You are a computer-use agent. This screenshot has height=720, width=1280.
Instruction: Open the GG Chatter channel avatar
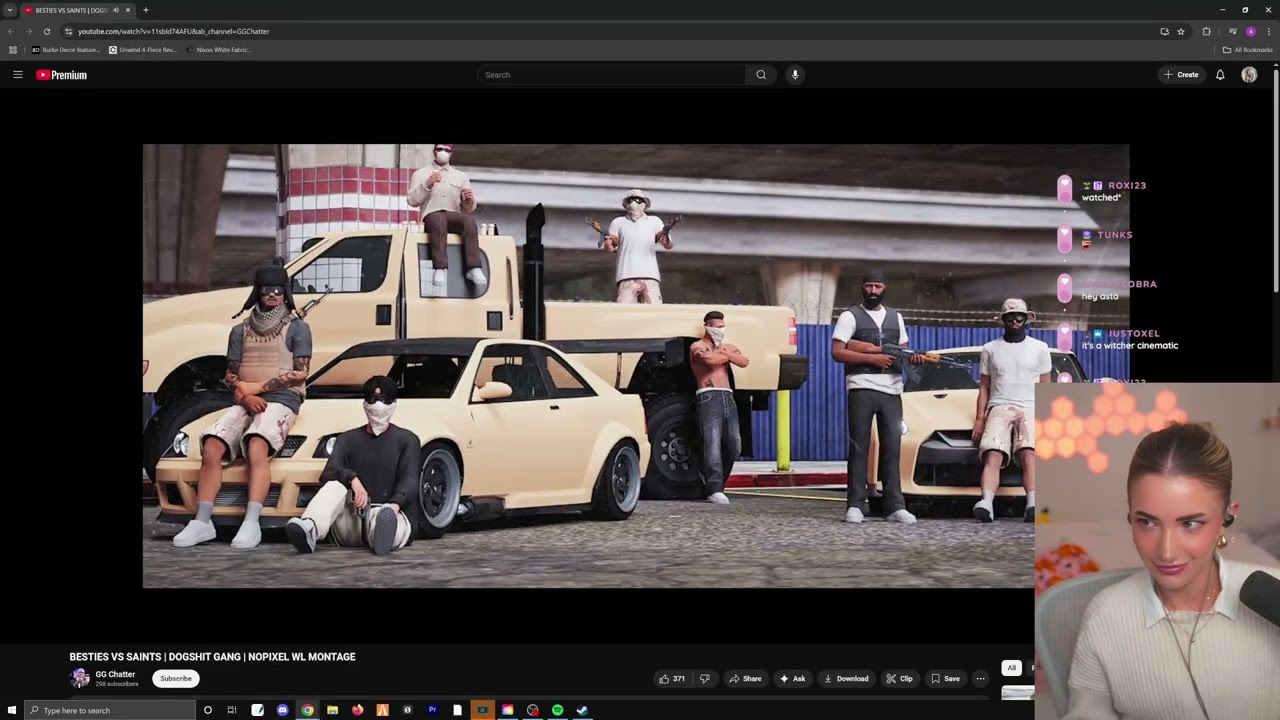pyautogui.click(x=80, y=678)
